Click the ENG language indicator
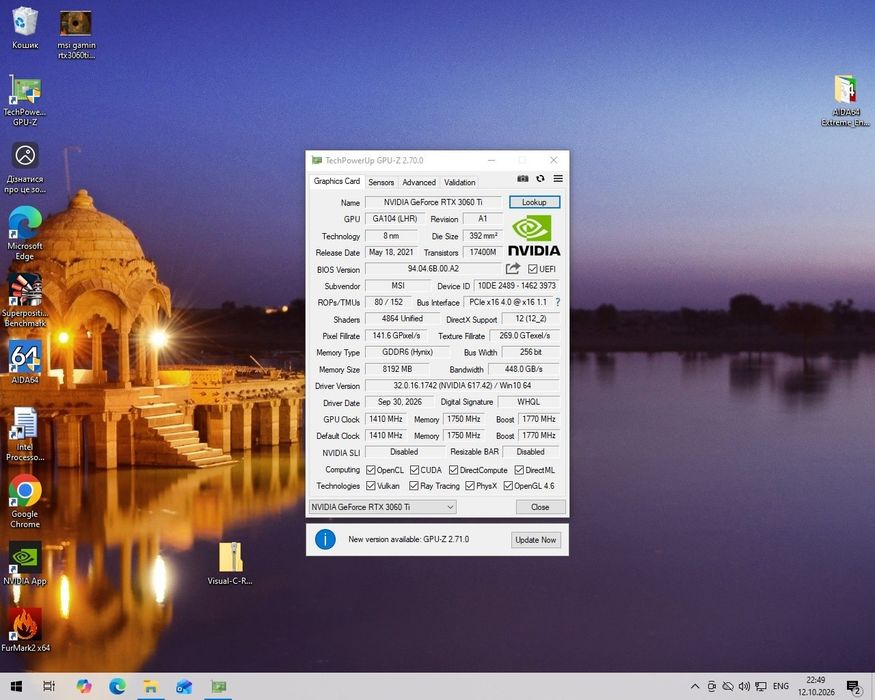The image size is (875, 700). 781,686
